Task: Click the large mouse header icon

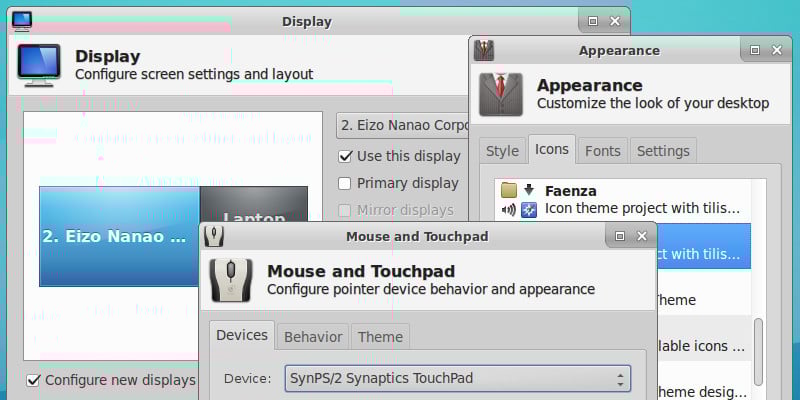Action: click(231, 280)
